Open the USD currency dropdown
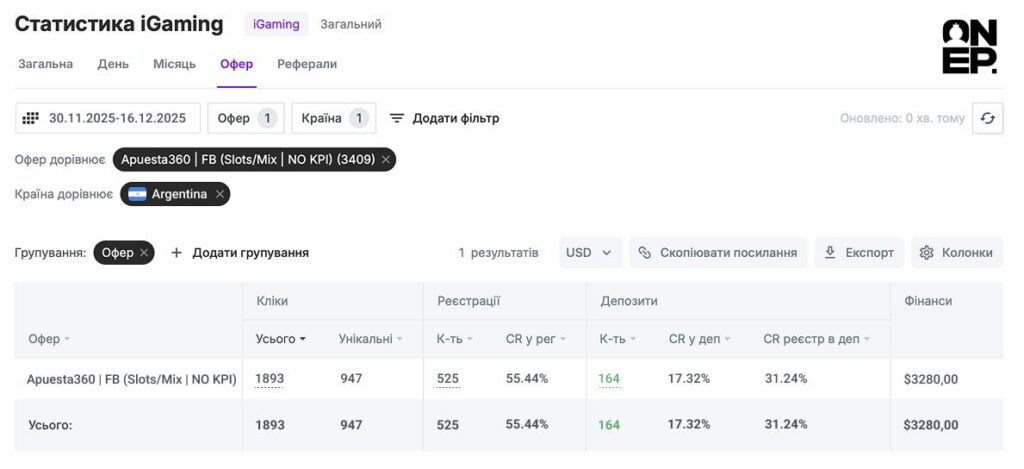The height and width of the screenshot is (469, 1024). [x=590, y=253]
